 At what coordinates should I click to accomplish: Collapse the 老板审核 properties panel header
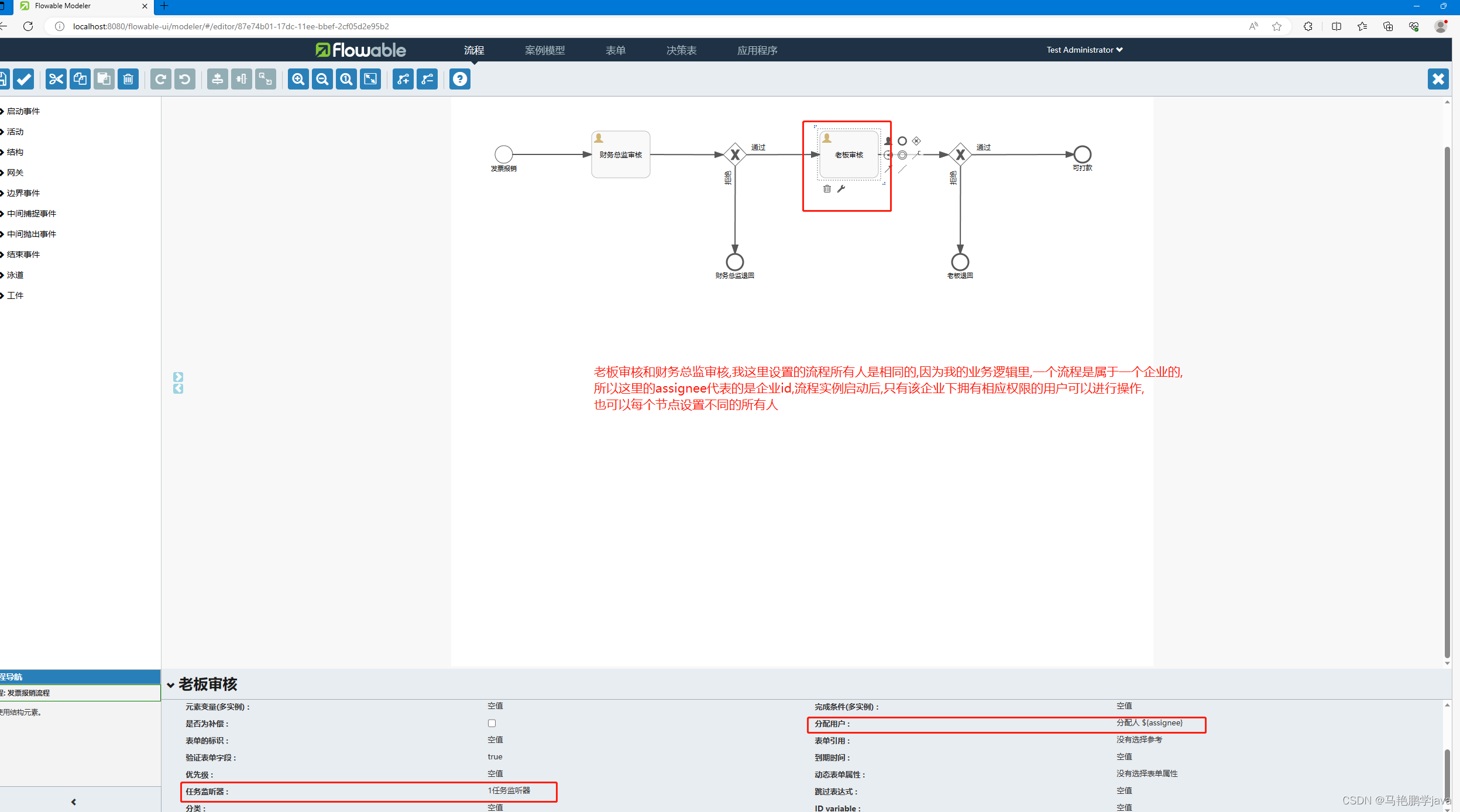(171, 684)
